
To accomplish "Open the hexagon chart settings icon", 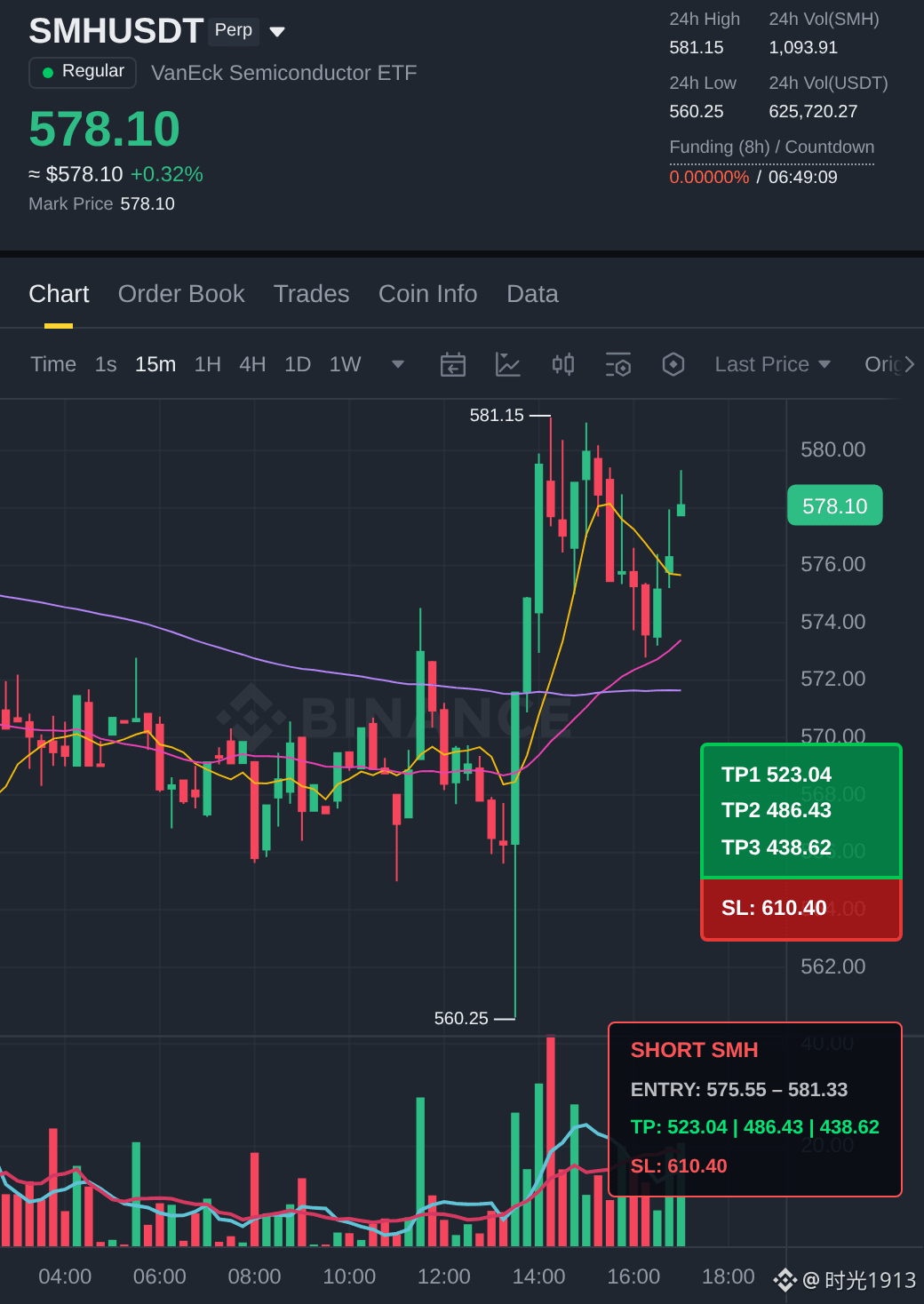I will click(x=673, y=364).
